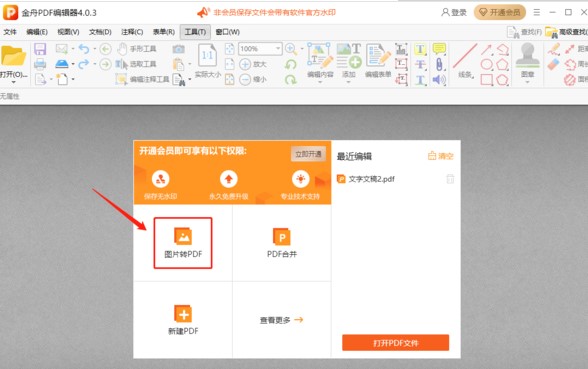The image size is (588, 369).
Task: Select the 手形工具 hand tool
Action: click(136, 49)
